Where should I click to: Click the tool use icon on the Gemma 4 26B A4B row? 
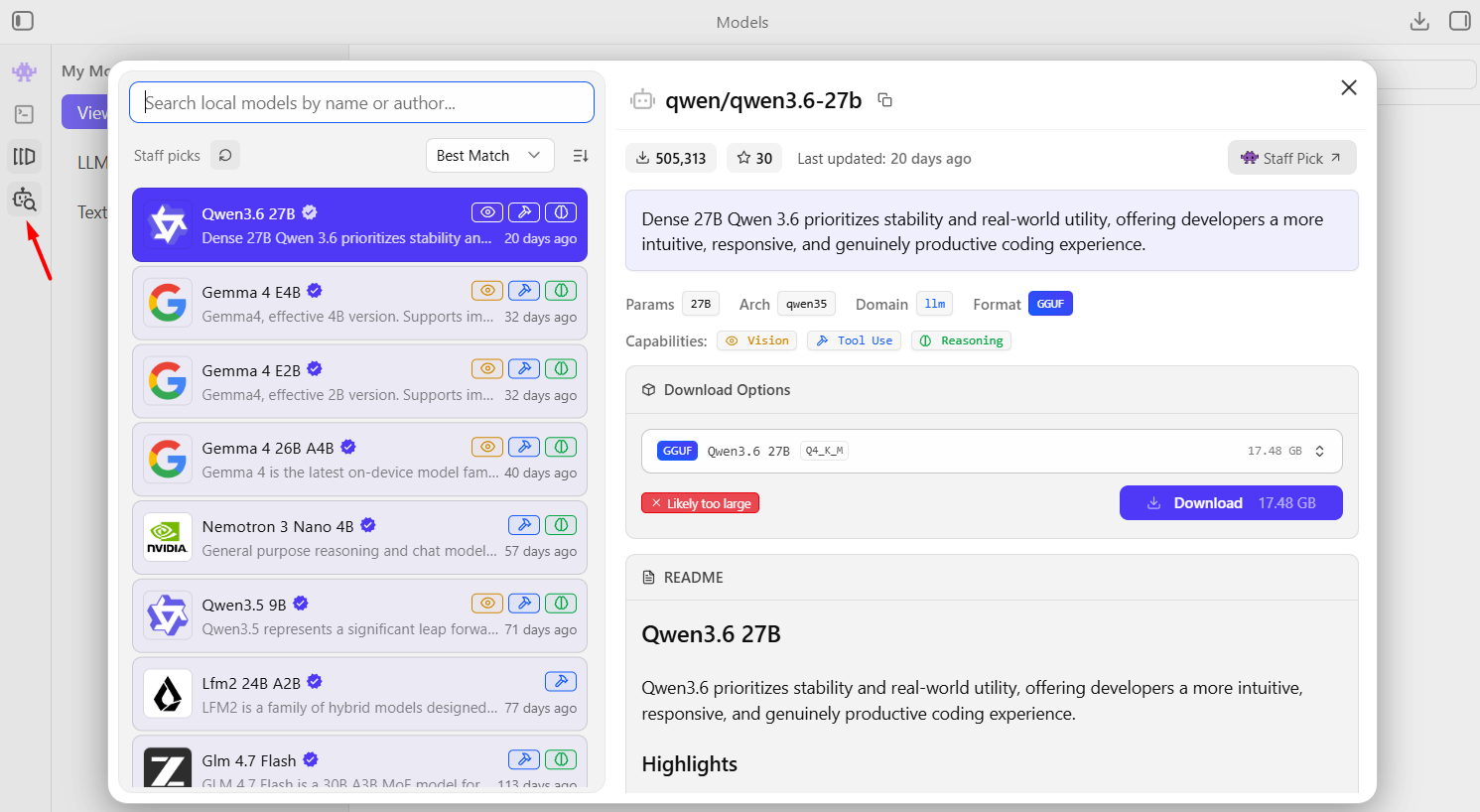[x=524, y=447]
